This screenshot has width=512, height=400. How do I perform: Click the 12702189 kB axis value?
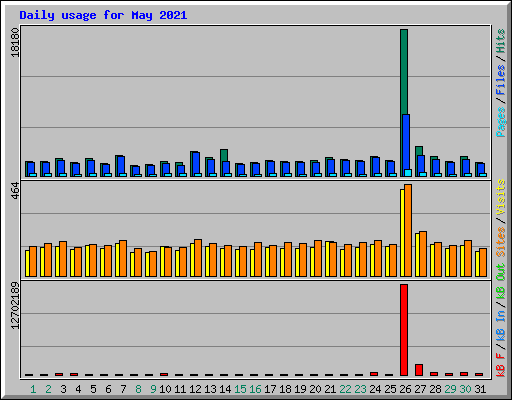[15, 306]
